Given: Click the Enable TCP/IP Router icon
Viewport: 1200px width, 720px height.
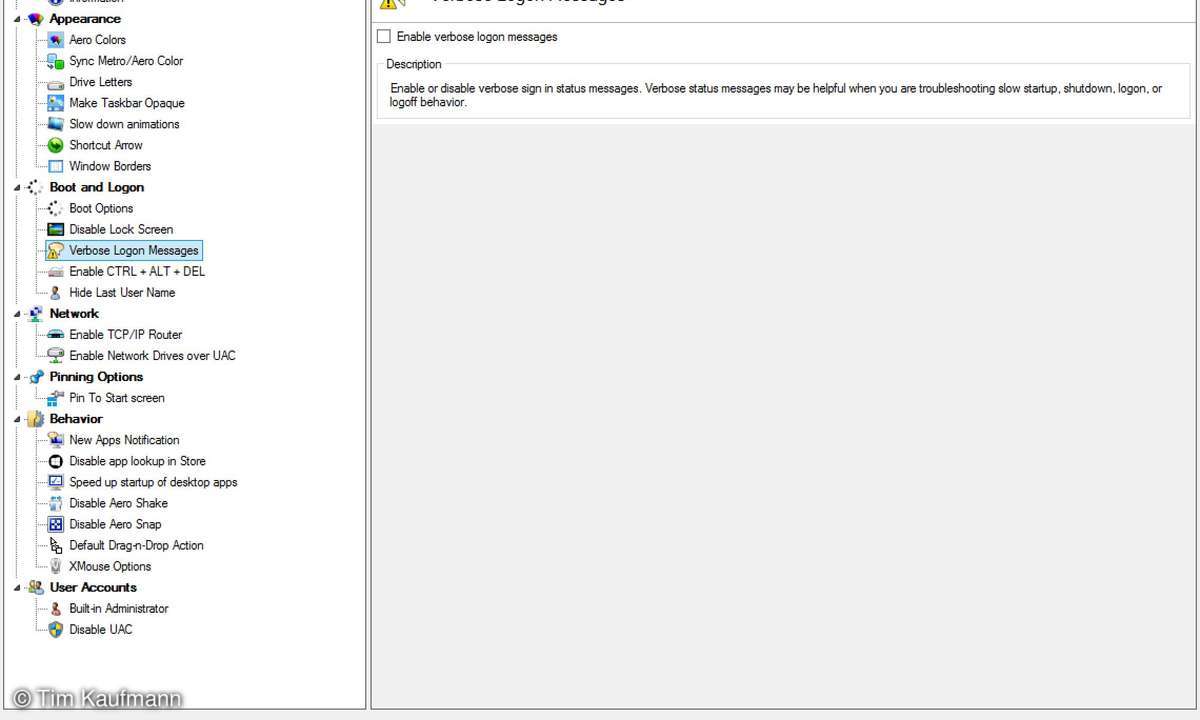Looking at the screenshot, I should [56, 334].
